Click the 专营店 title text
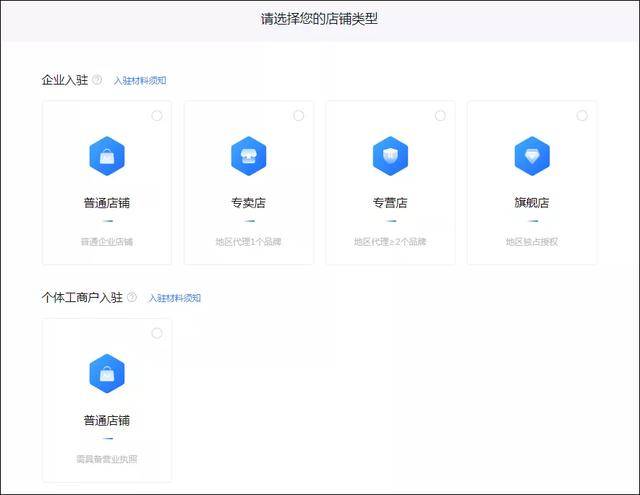 (x=390, y=203)
